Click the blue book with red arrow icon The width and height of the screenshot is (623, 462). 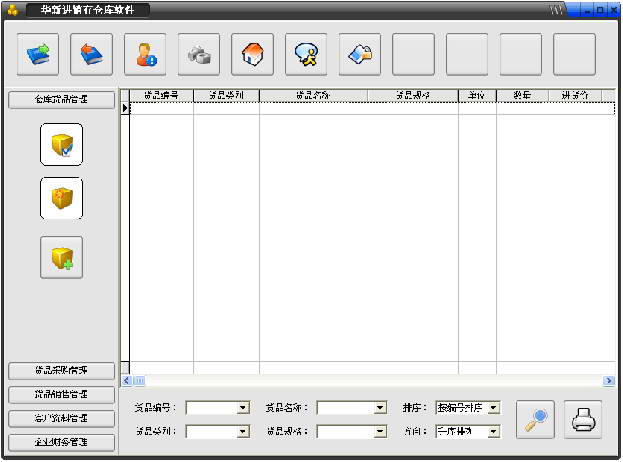tap(91, 54)
